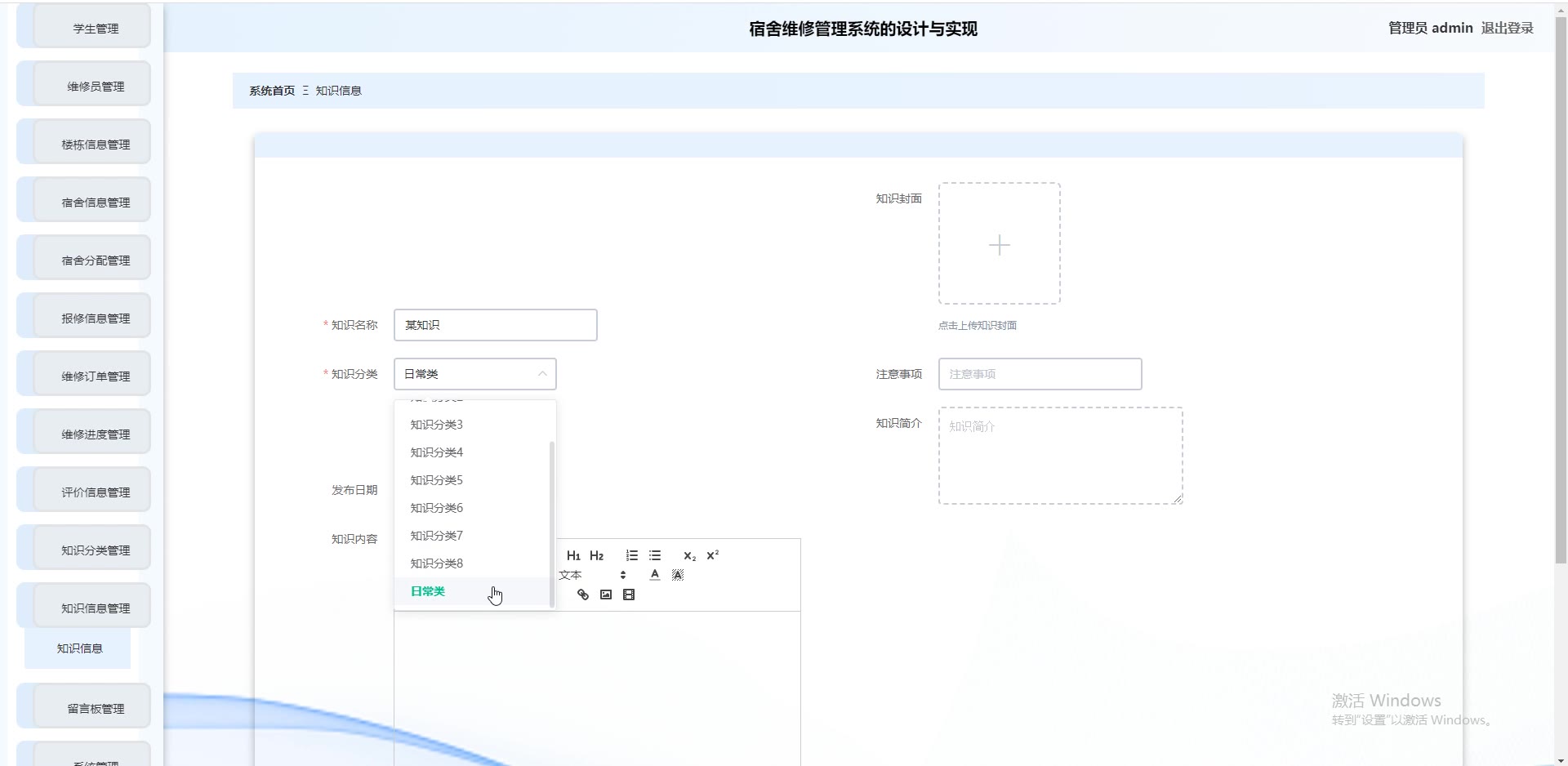Insert a hyperlink in editor
The image size is (1568, 766).
coord(583,595)
